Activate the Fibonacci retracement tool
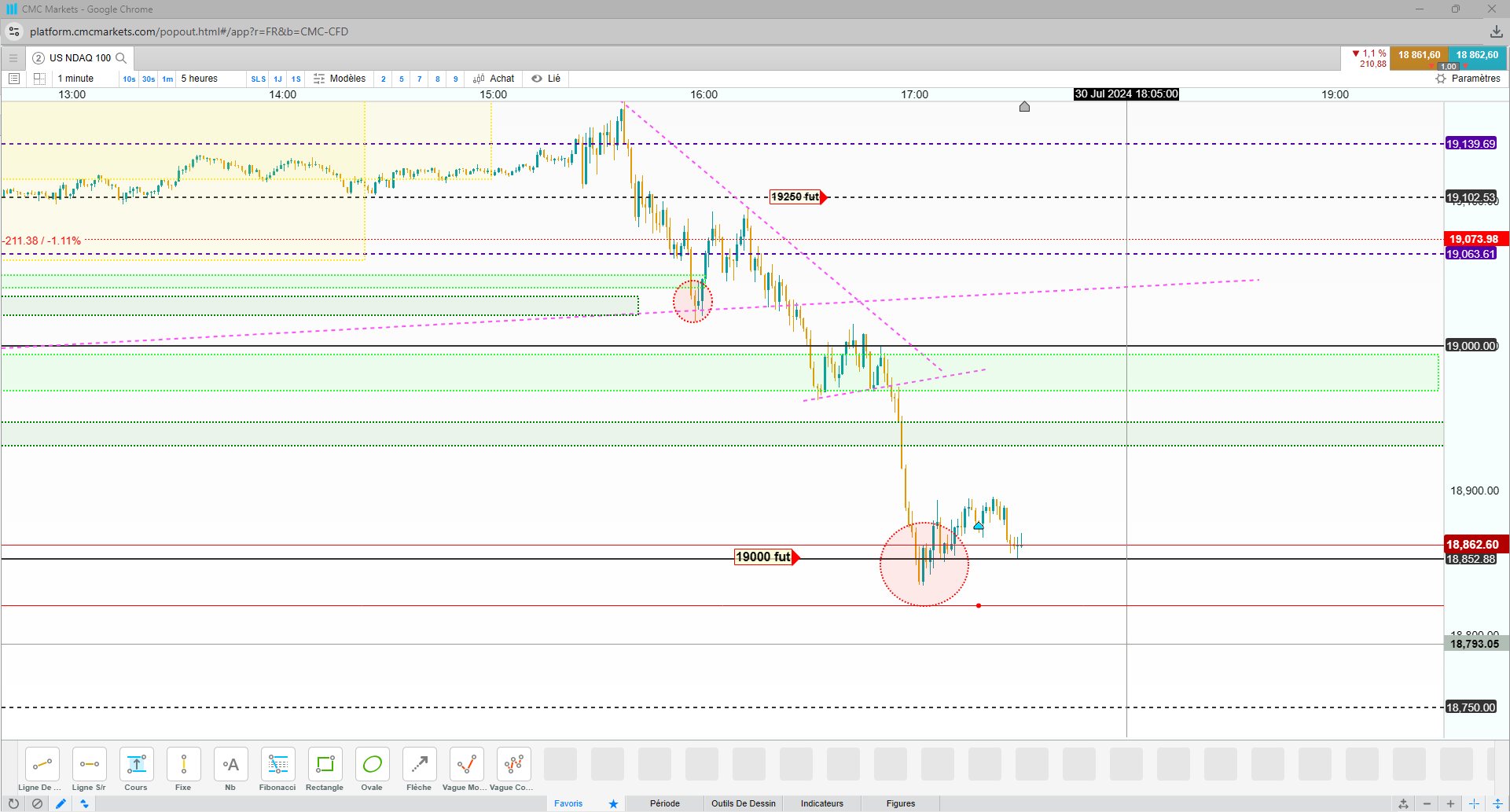This screenshot has height=812, width=1510. pyautogui.click(x=278, y=764)
